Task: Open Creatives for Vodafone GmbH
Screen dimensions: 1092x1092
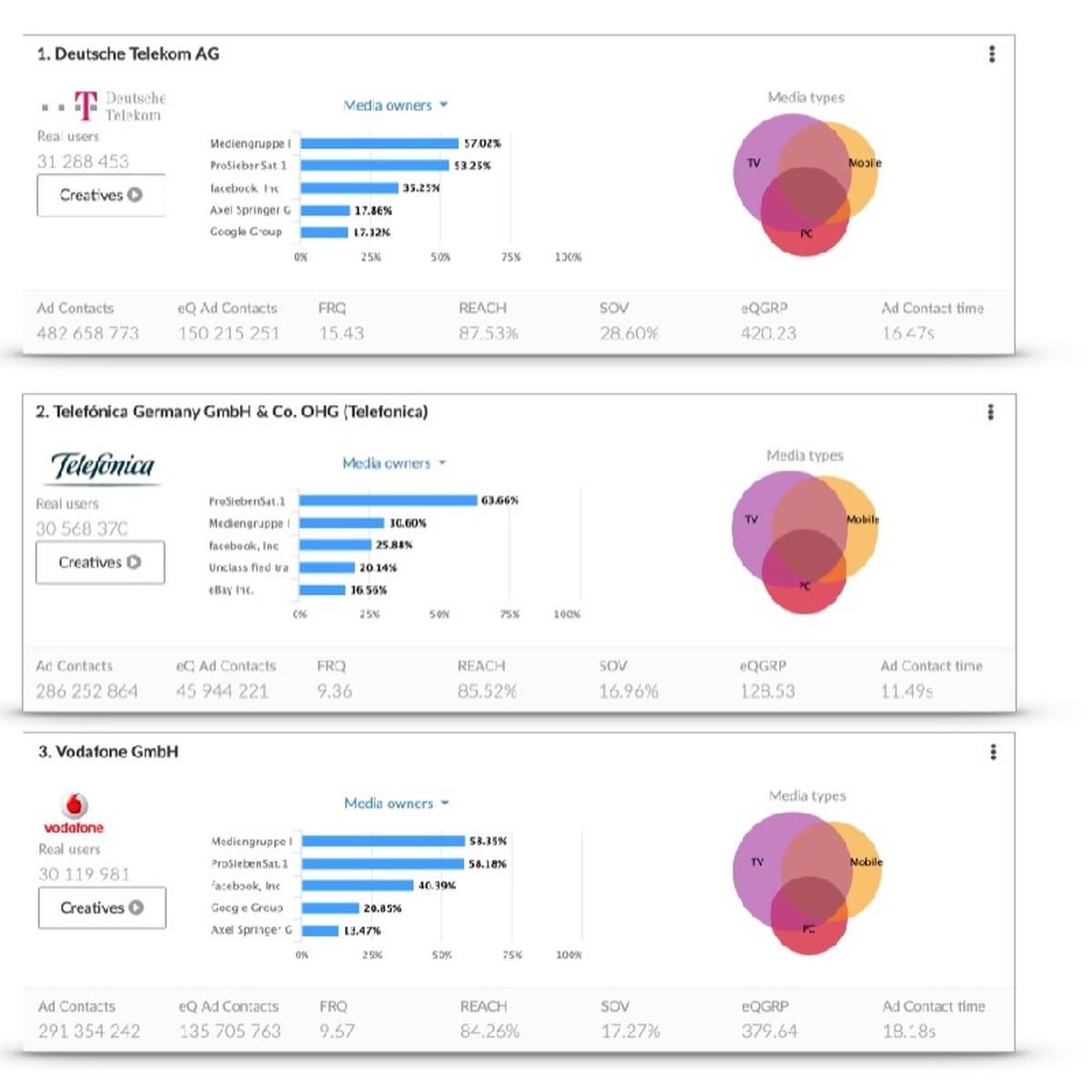Action: [102, 907]
